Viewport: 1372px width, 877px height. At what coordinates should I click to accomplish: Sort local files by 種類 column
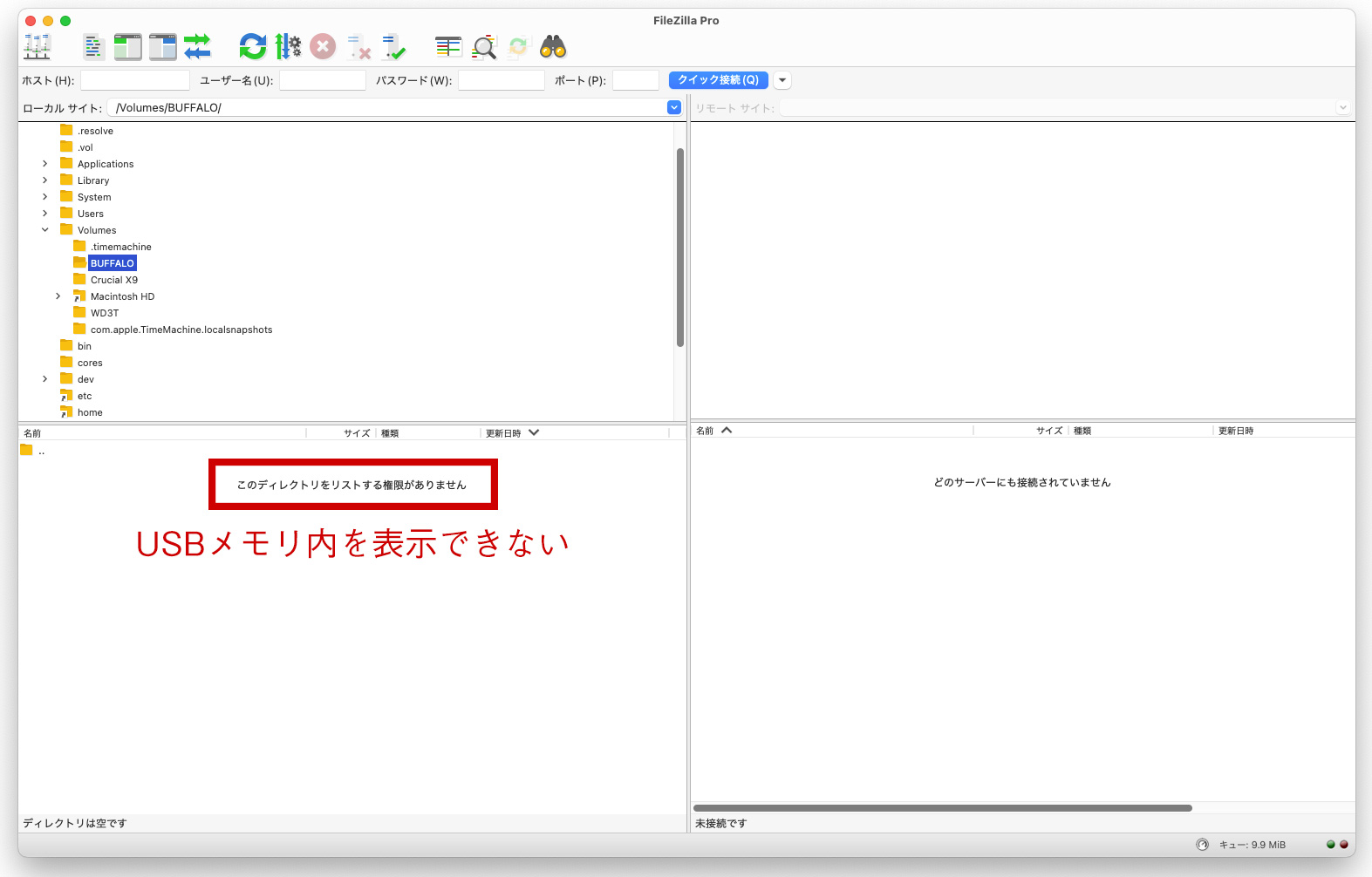(428, 433)
